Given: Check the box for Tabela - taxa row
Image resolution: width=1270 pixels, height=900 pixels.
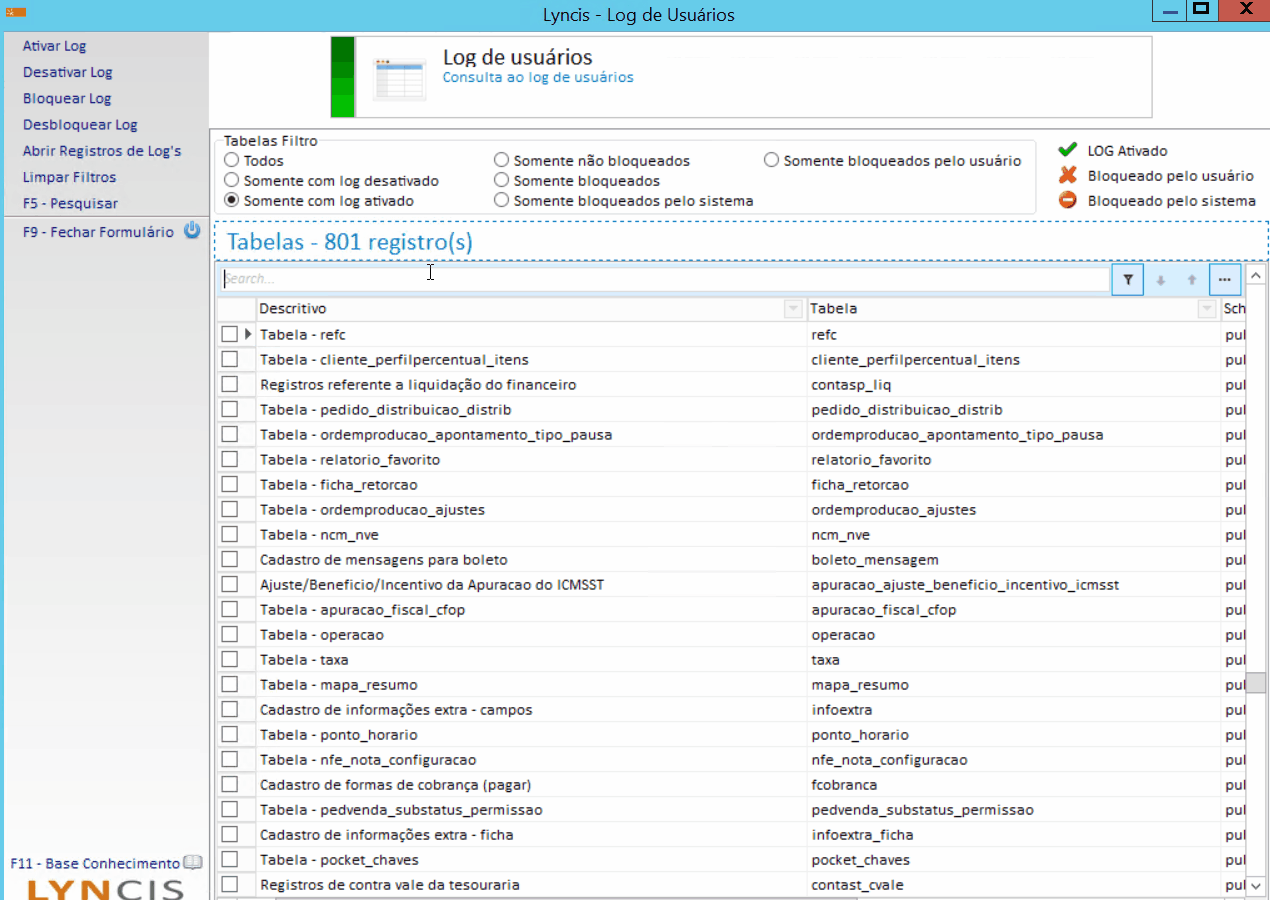Looking at the screenshot, I should pyautogui.click(x=230, y=660).
